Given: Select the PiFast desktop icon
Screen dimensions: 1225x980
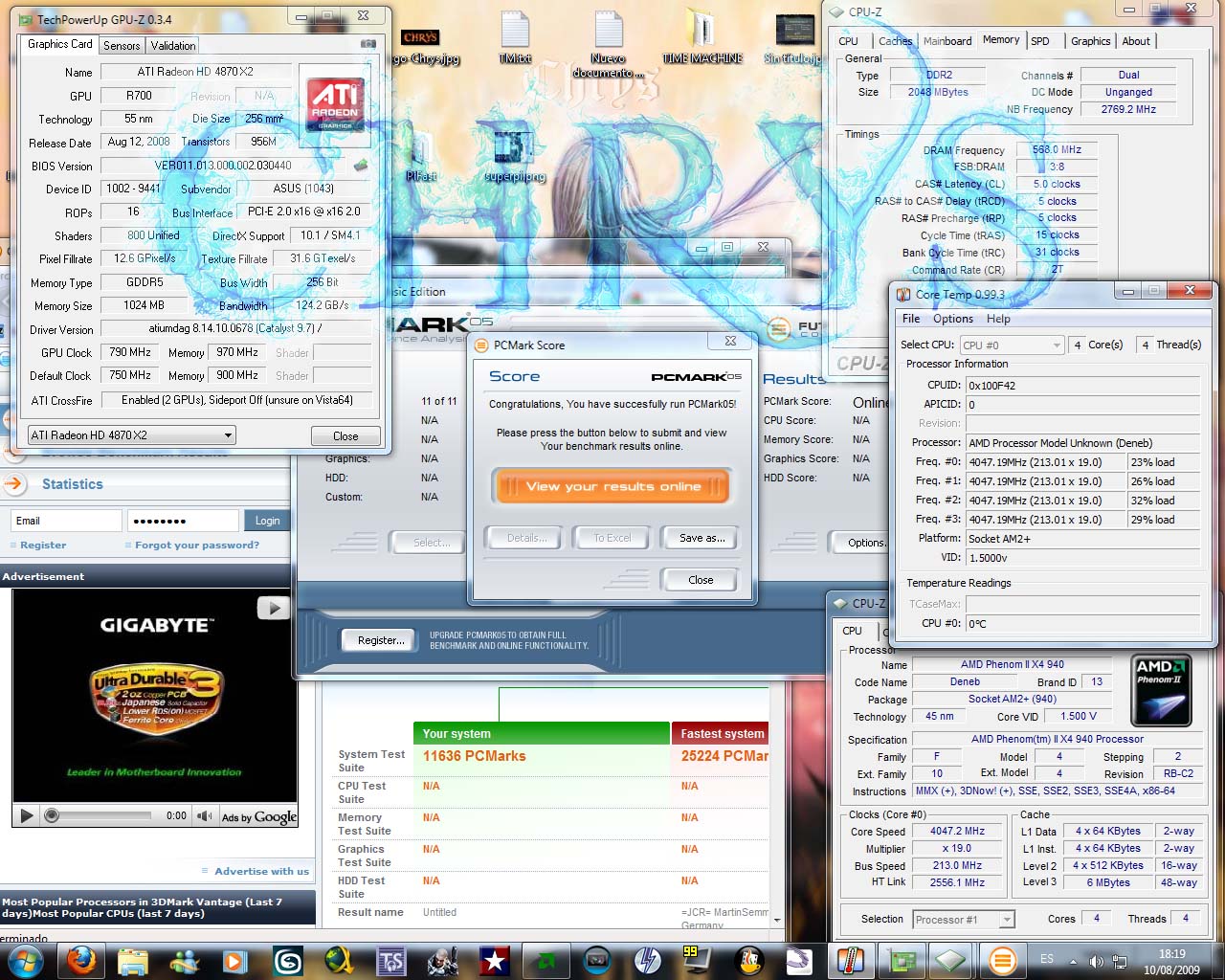Looking at the screenshot, I should pyautogui.click(x=421, y=156).
